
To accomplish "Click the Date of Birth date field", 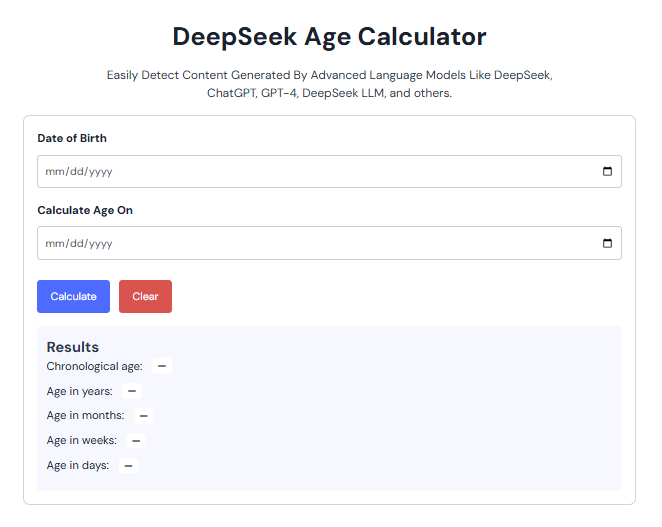I will click(x=329, y=171).
